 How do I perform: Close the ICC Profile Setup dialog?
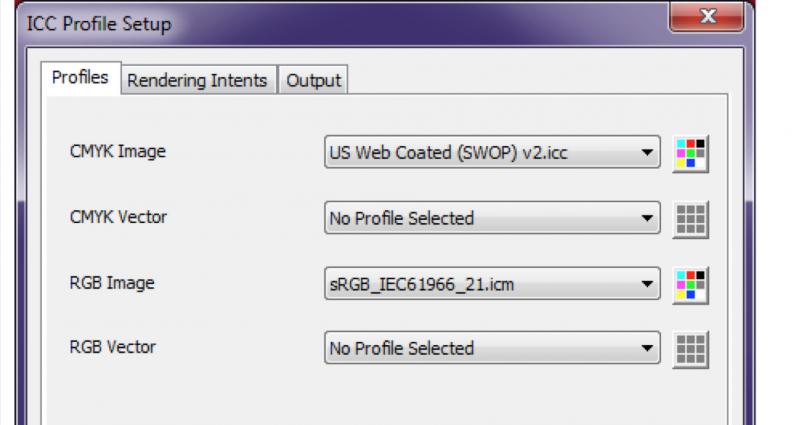tap(707, 17)
